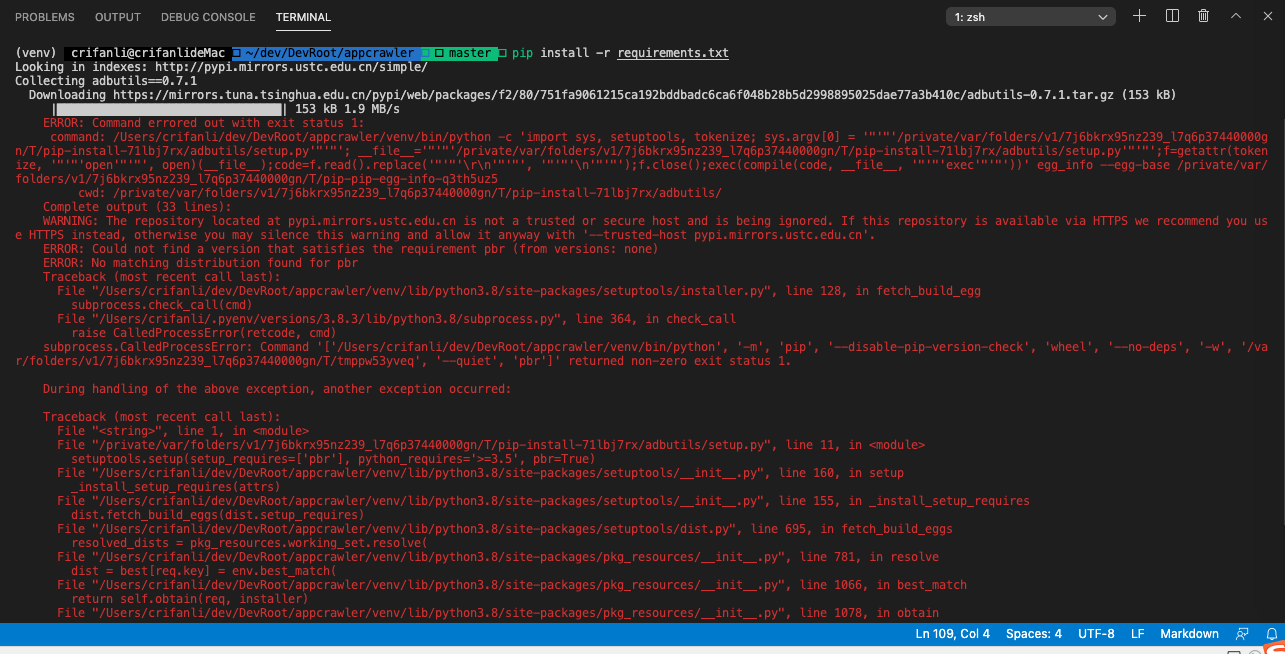
Task: Open notifications bell in status bar
Action: click(1270, 633)
